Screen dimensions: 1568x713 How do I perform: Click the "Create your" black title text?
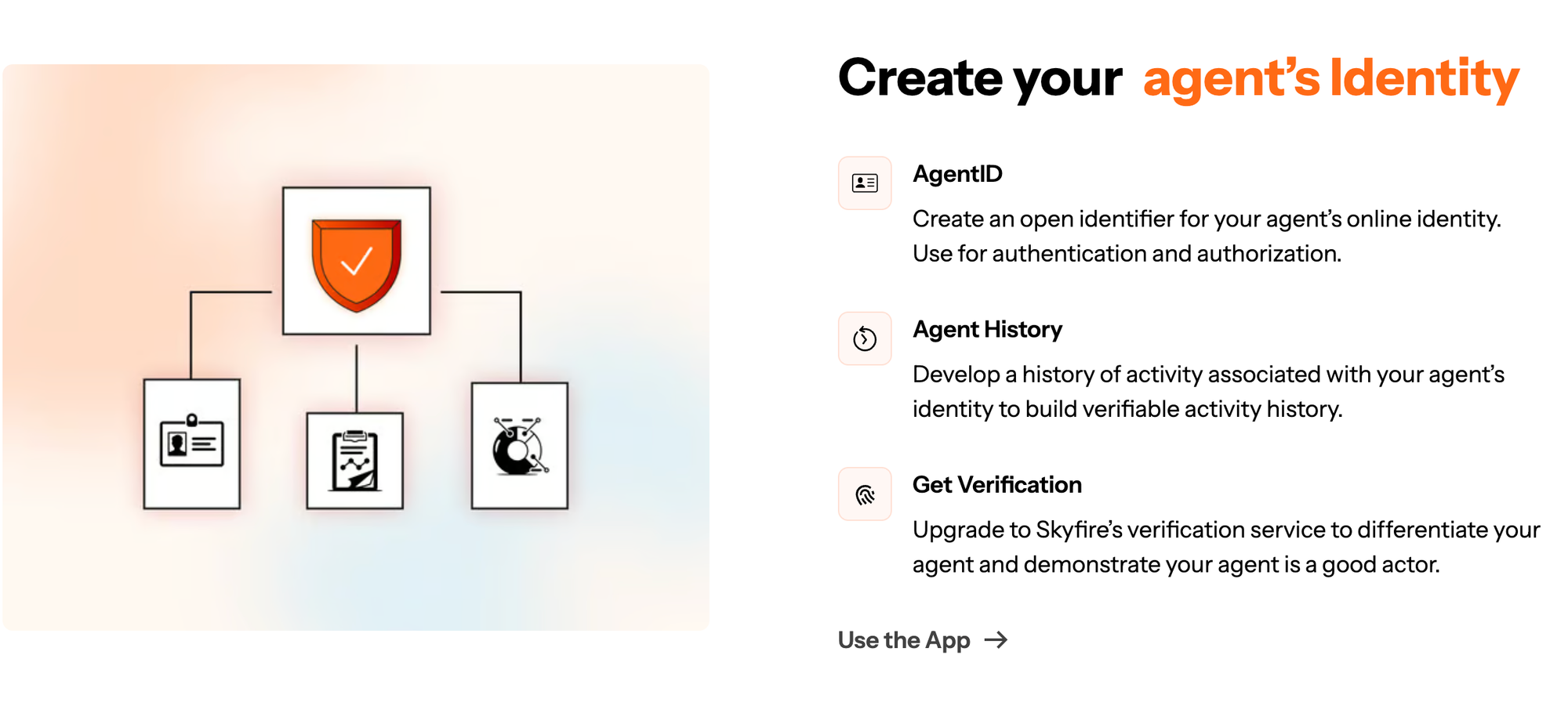[x=980, y=78]
